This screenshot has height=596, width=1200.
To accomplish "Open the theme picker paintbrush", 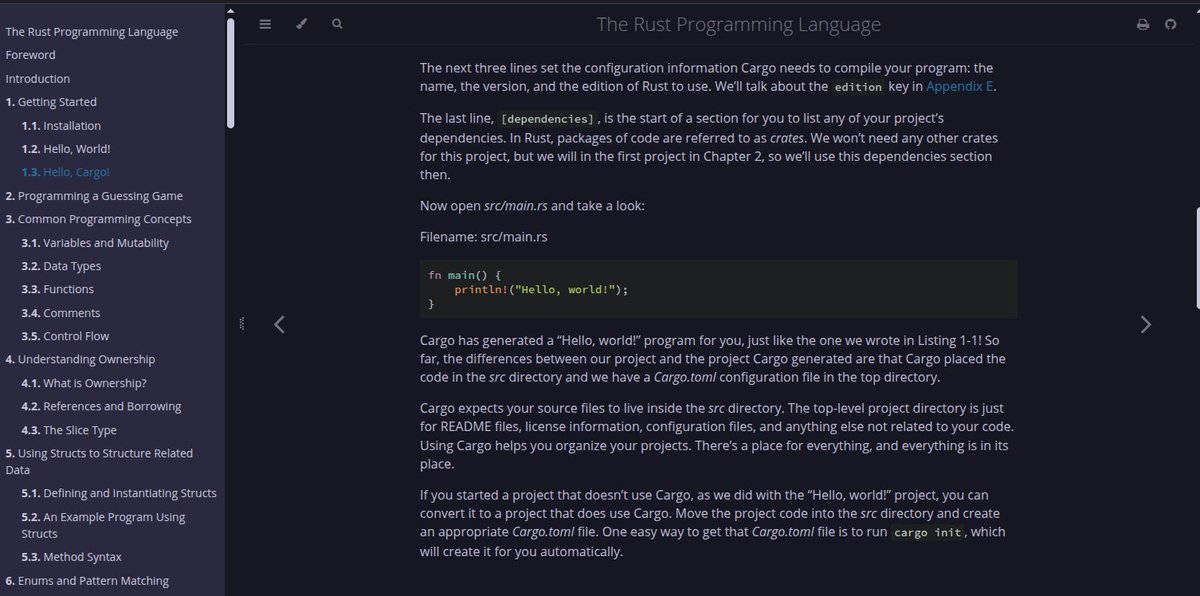I will (x=301, y=23).
